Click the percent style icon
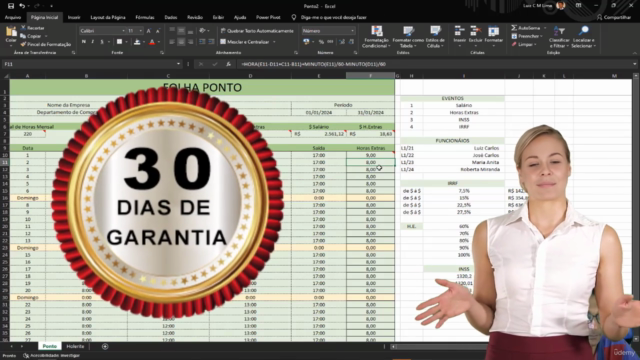 point(321,42)
